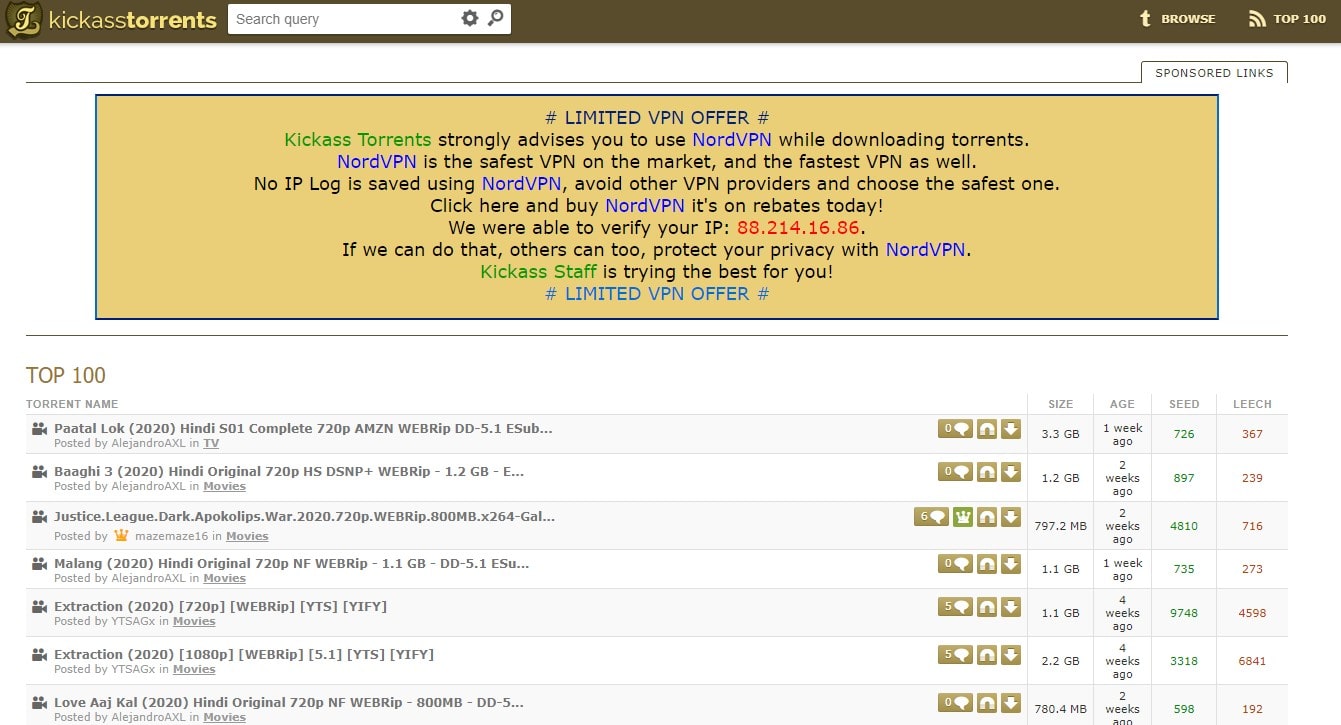Click the seed count 4810

(x=1184, y=526)
